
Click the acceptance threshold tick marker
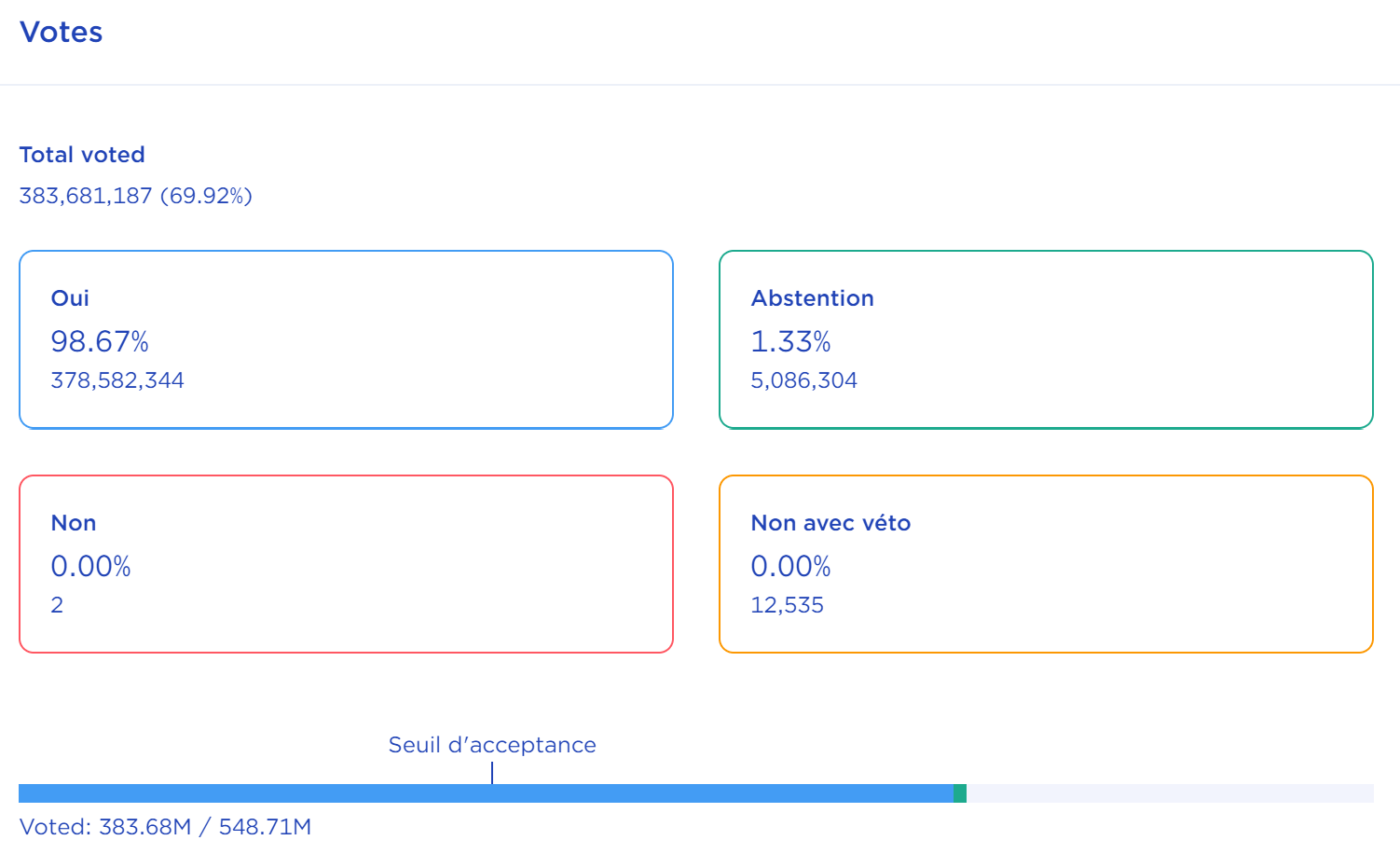point(492,773)
